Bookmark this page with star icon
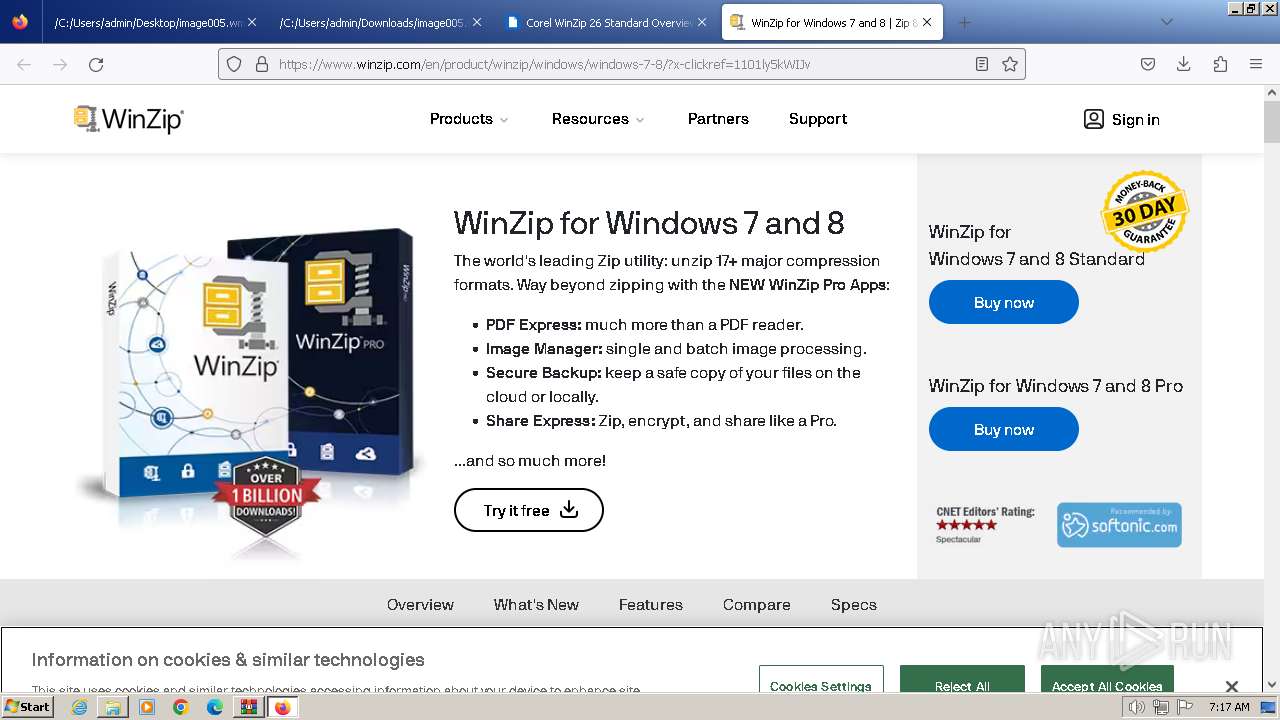 click(1010, 64)
